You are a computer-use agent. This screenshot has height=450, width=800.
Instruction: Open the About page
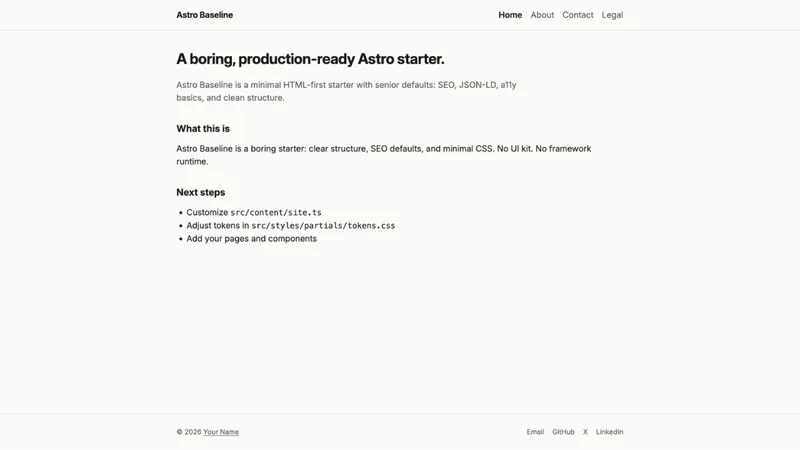pyautogui.click(x=542, y=15)
